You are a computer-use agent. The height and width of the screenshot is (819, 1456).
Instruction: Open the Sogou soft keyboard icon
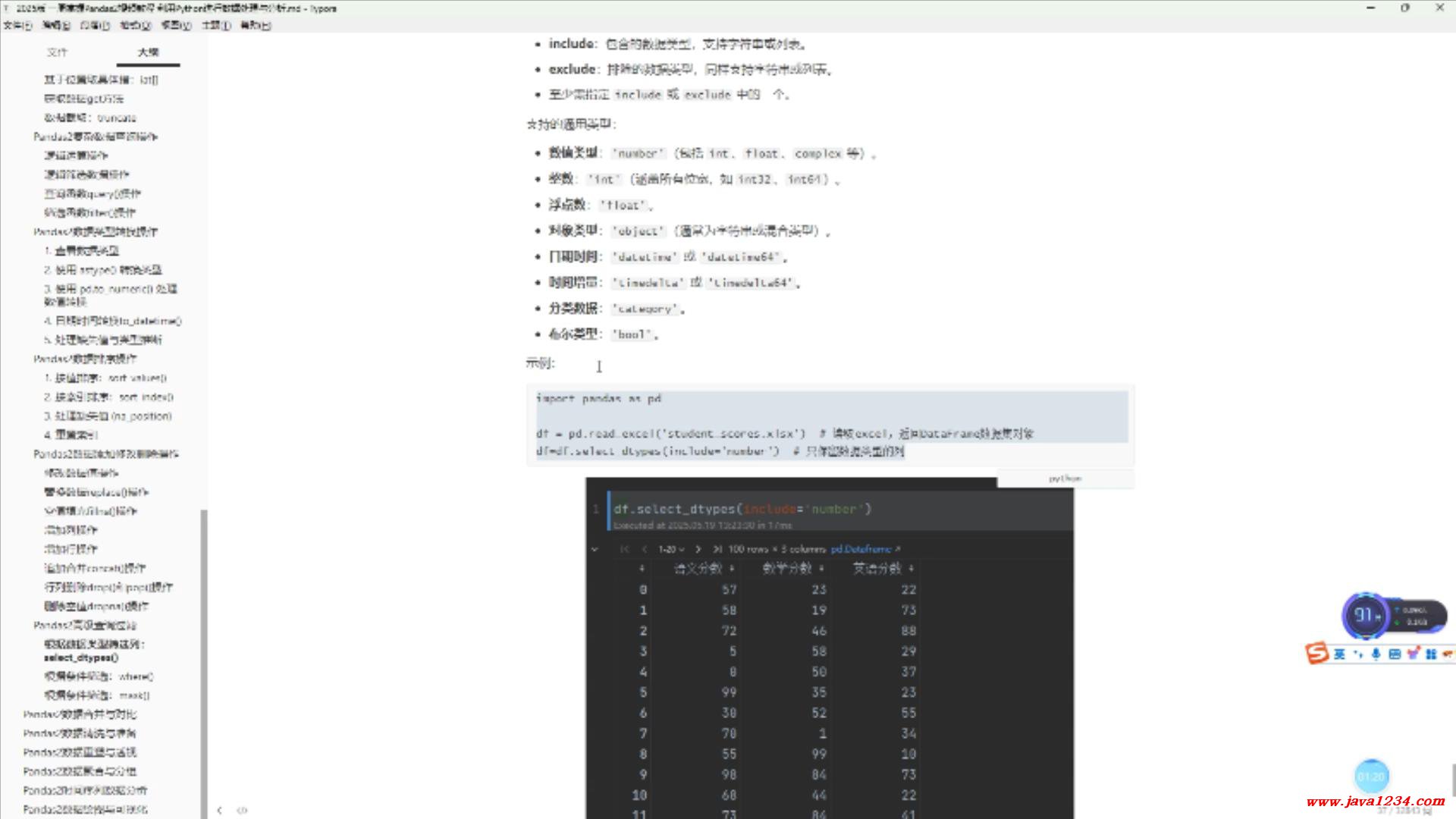pyautogui.click(x=1394, y=654)
